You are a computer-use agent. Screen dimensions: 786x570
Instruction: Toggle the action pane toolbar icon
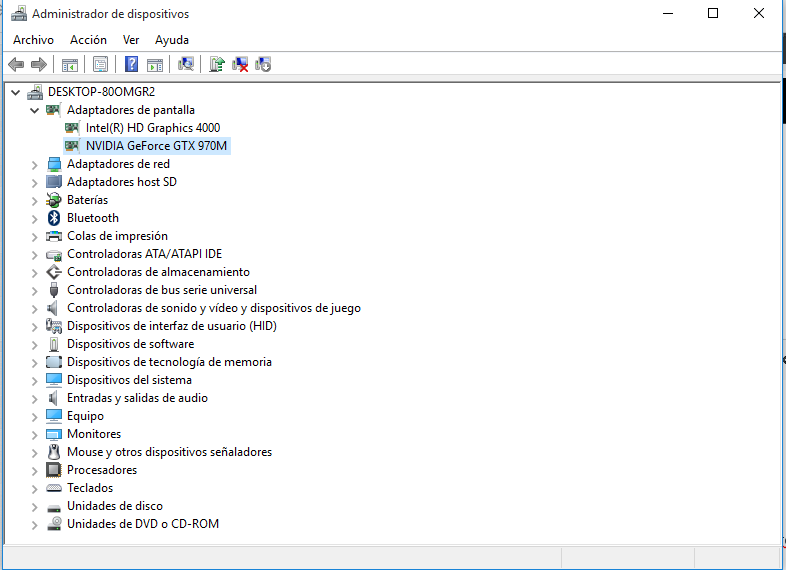point(155,64)
